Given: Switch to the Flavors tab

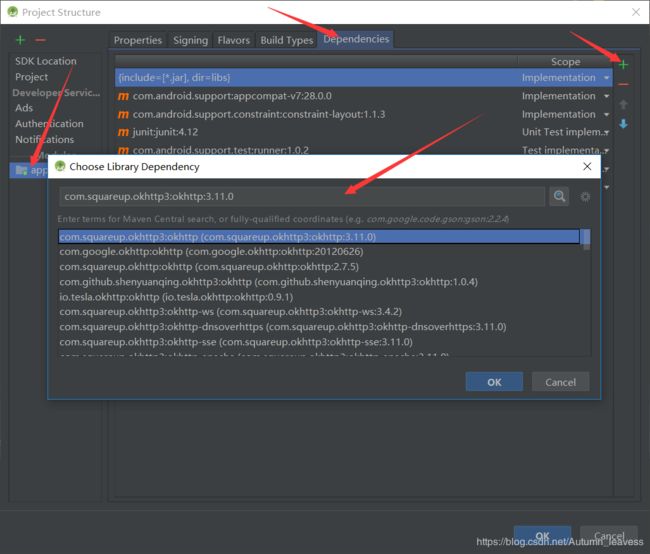Looking at the screenshot, I should 233,40.
